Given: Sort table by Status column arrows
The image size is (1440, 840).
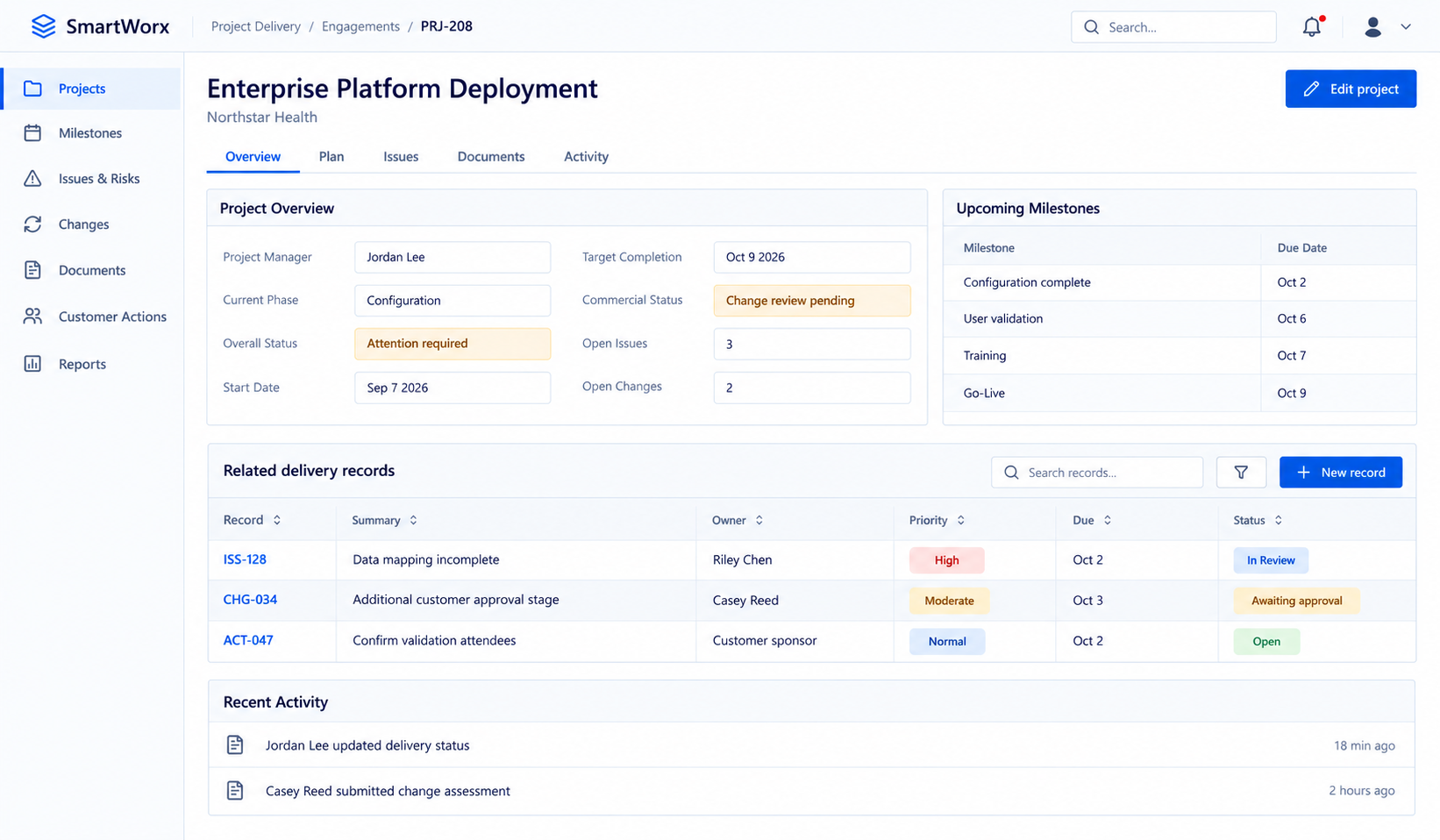Looking at the screenshot, I should (1279, 520).
